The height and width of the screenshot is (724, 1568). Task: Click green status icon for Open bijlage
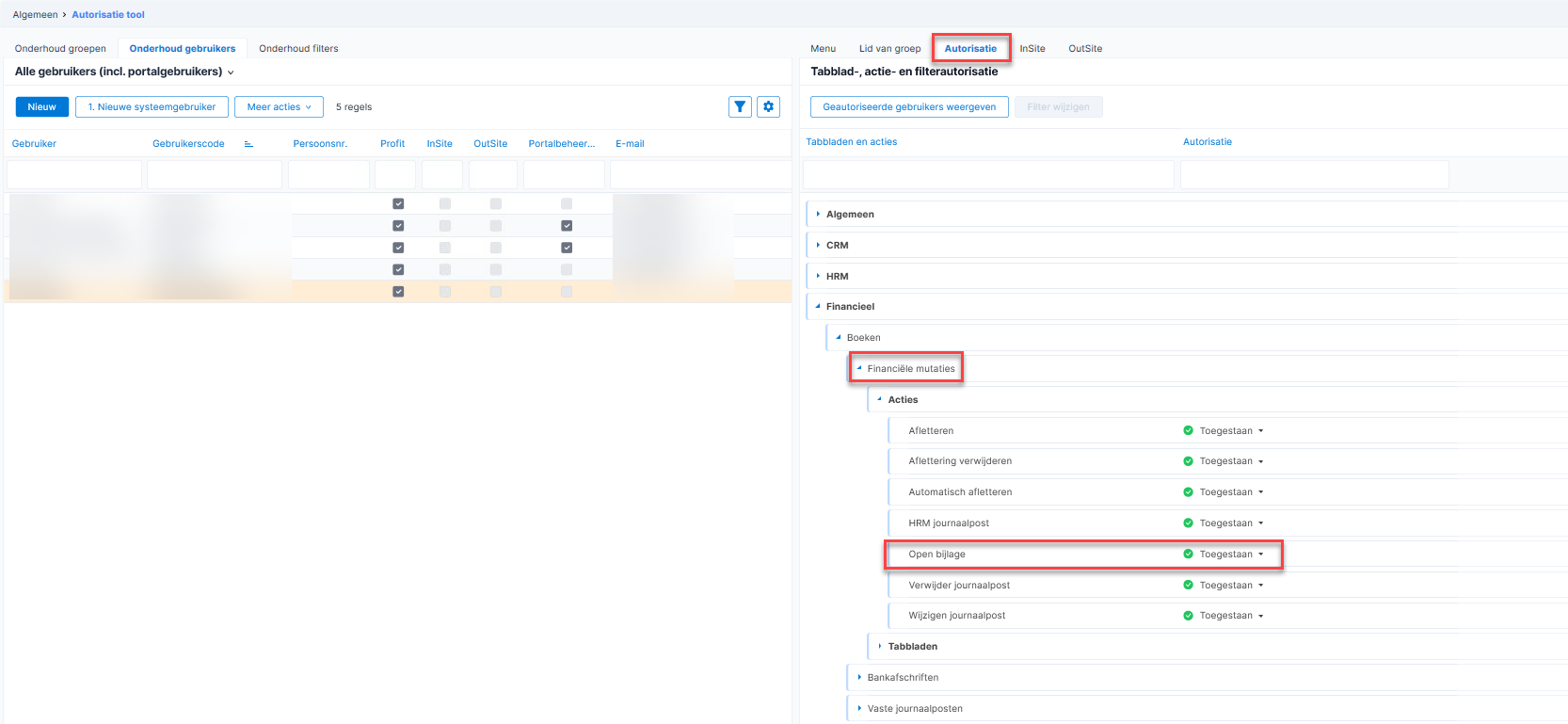pos(1188,554)
